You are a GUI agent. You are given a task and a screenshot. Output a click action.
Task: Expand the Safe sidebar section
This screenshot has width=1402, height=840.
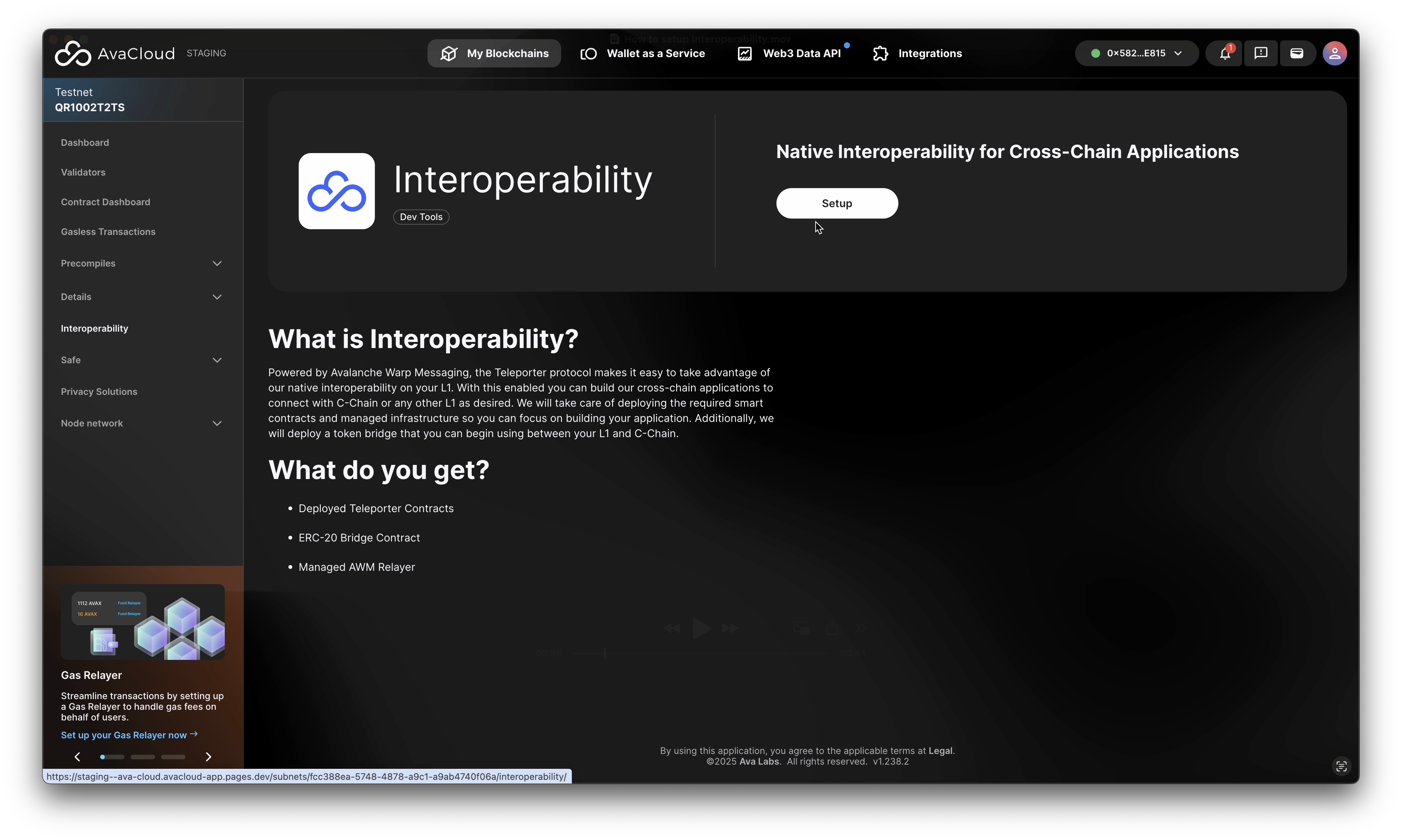click(x=217, y=360)
